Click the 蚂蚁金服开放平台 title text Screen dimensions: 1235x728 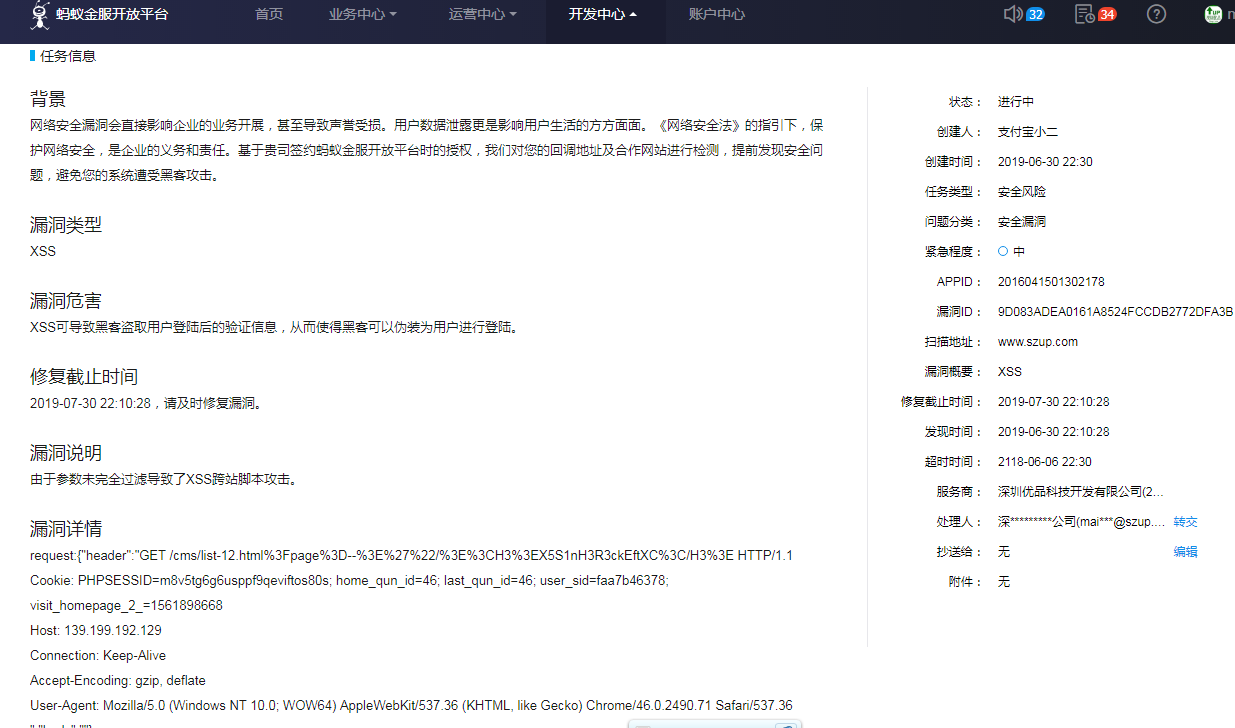tap(112, 15)
